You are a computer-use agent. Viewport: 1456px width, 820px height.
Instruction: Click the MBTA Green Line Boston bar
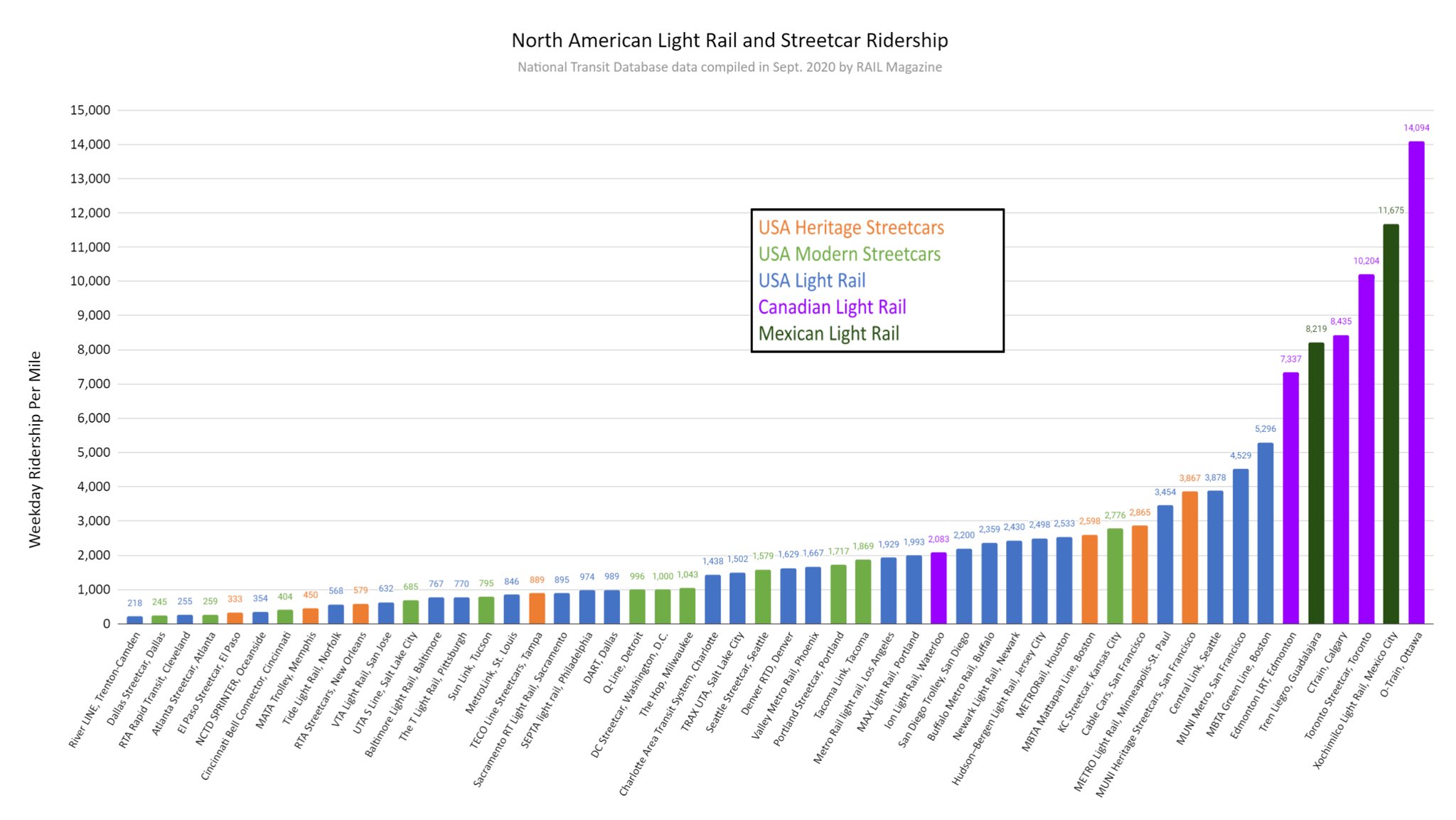[1265, 533]
